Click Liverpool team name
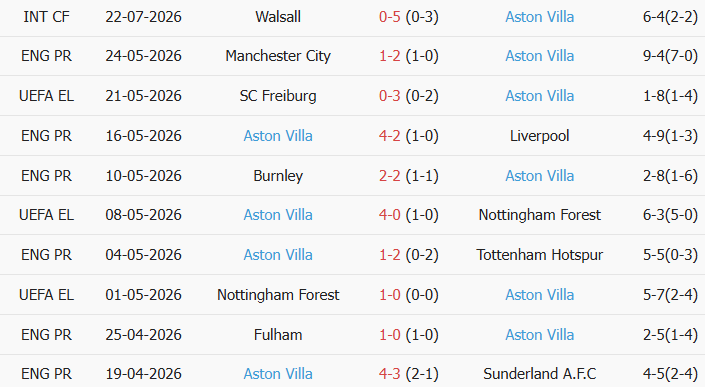This screenshot has width=705, height=387. (x=540, y=136)
